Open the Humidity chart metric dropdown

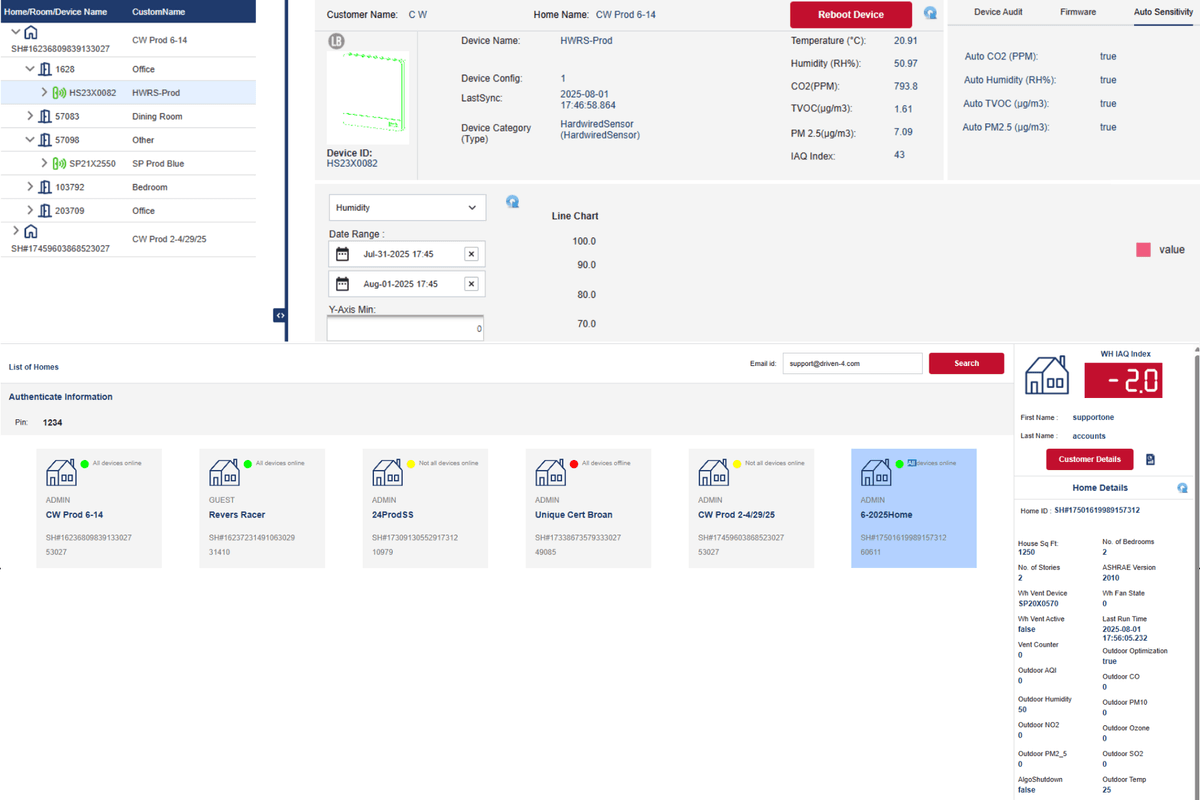[x=407, y=207]
